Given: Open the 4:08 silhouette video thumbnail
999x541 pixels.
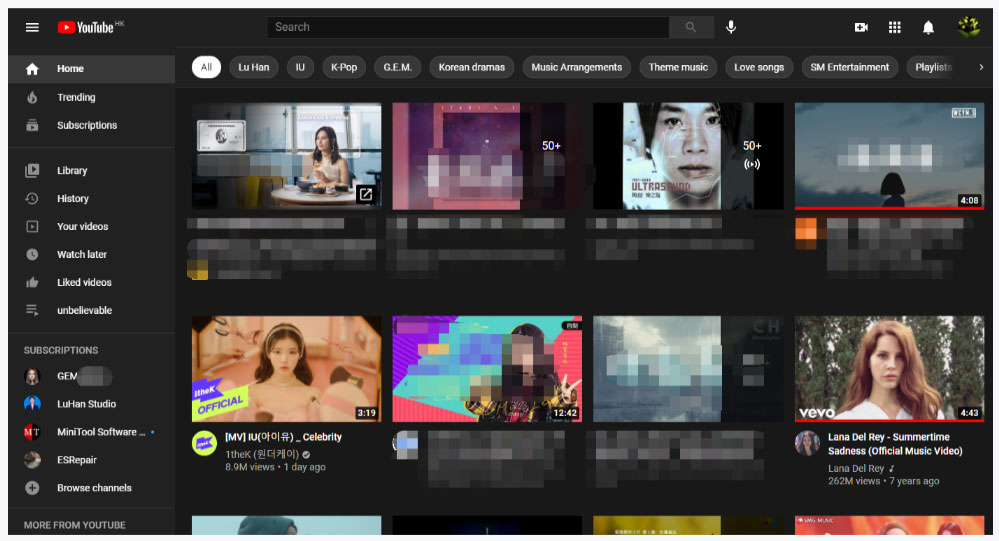Looking at the screenshot, I should (x=889, y=156).
